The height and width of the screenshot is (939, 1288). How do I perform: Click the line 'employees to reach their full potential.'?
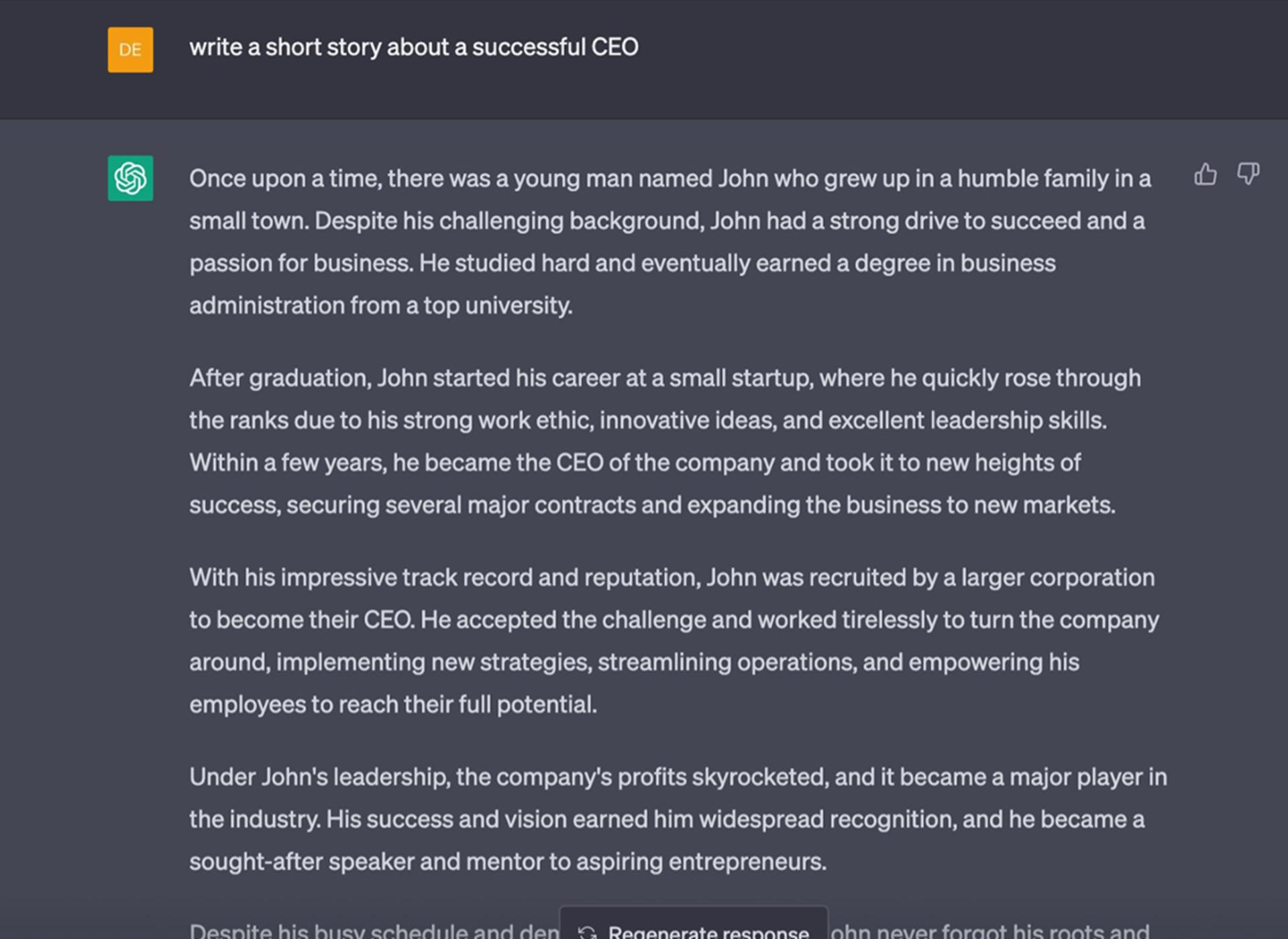(x=393, y=704)
